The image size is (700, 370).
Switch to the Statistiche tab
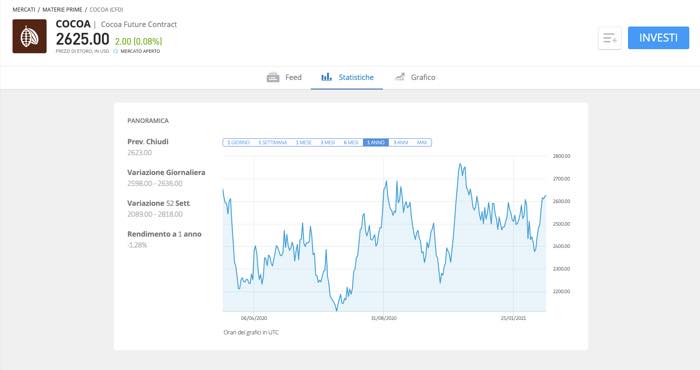347,77
